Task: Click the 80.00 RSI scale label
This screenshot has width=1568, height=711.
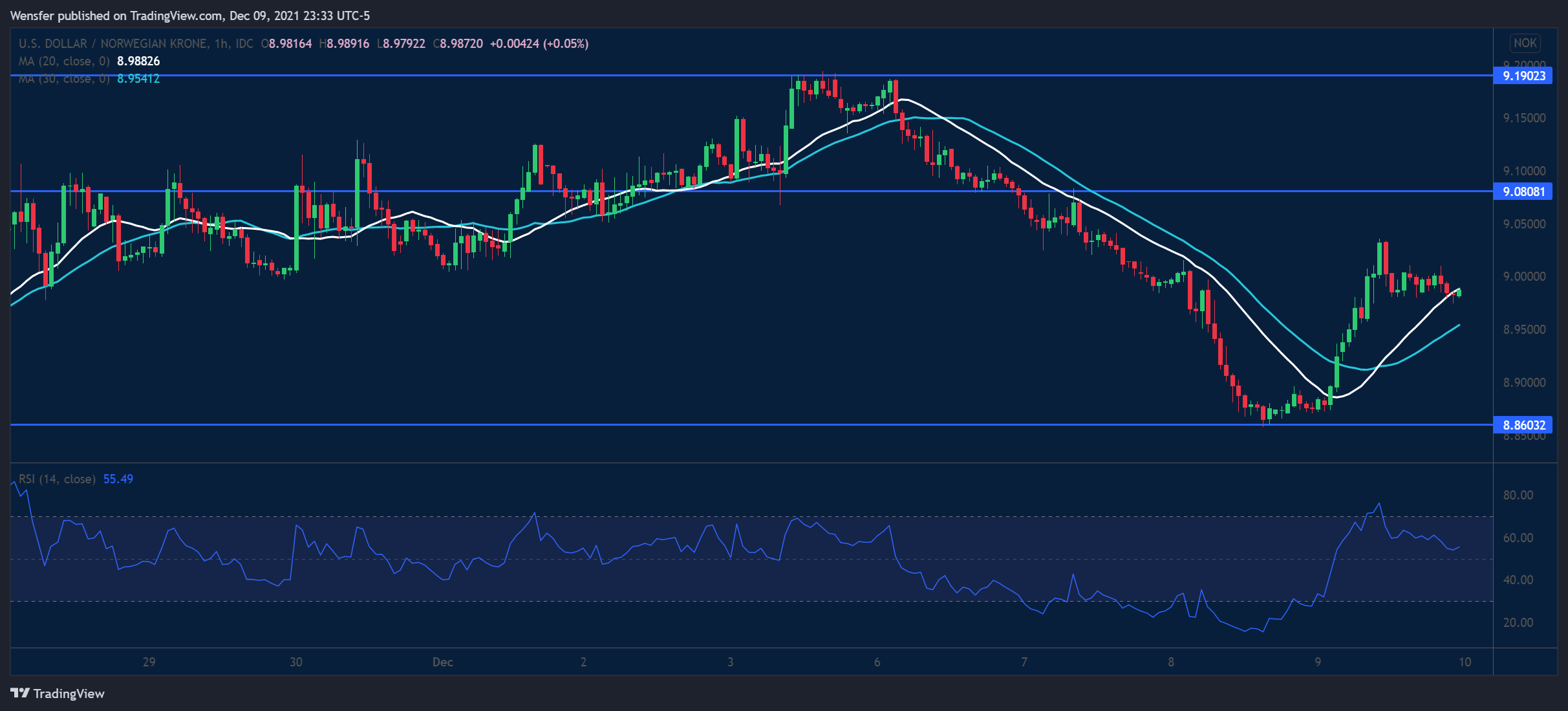Action: point(1518,495)
